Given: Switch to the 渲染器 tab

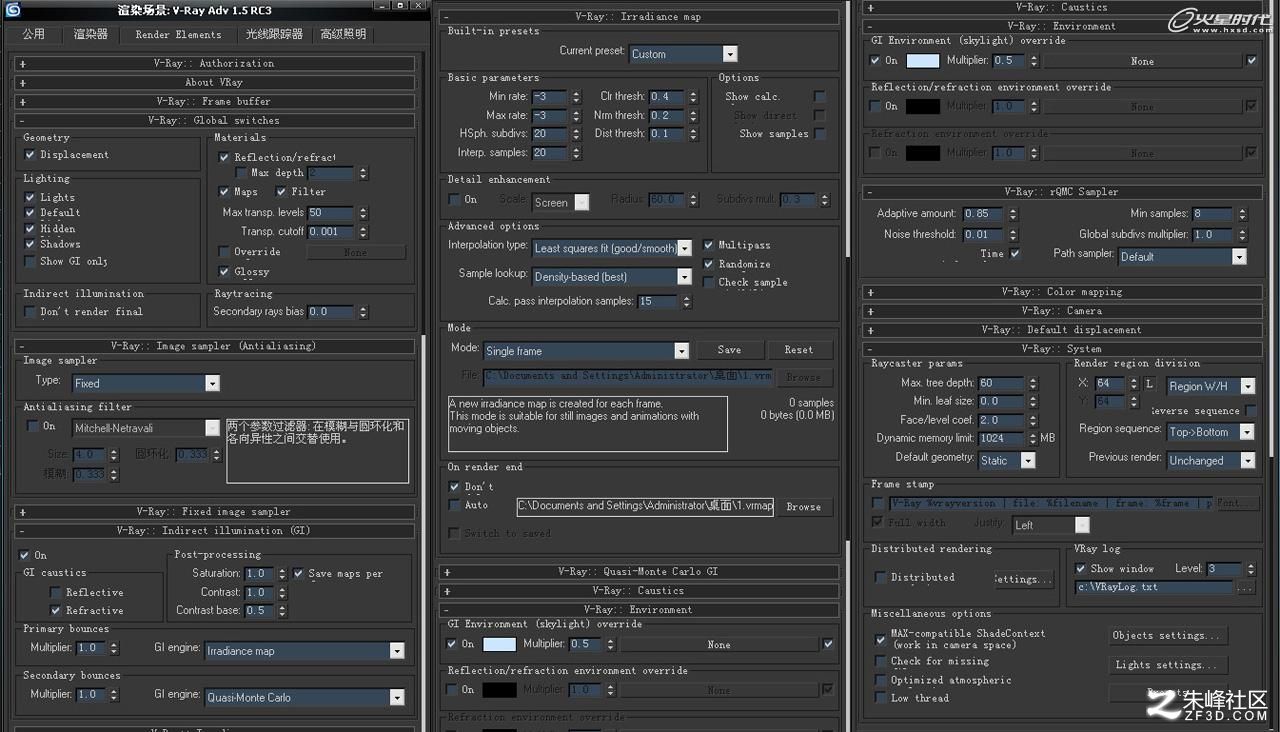Looking at the screenshot, I should click(90, 34).
